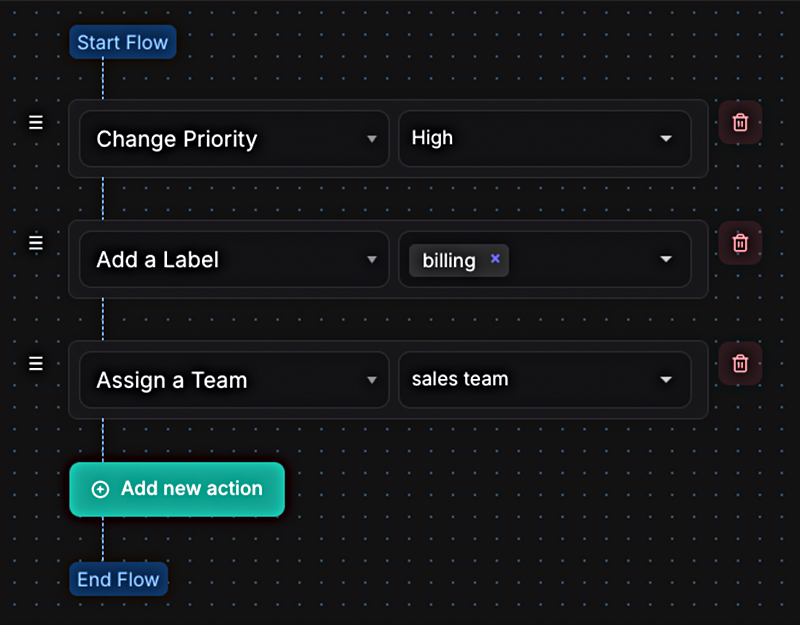800x625 pixels.
Task: Click the Start Flow node
Action: click(x=123, y=42)
